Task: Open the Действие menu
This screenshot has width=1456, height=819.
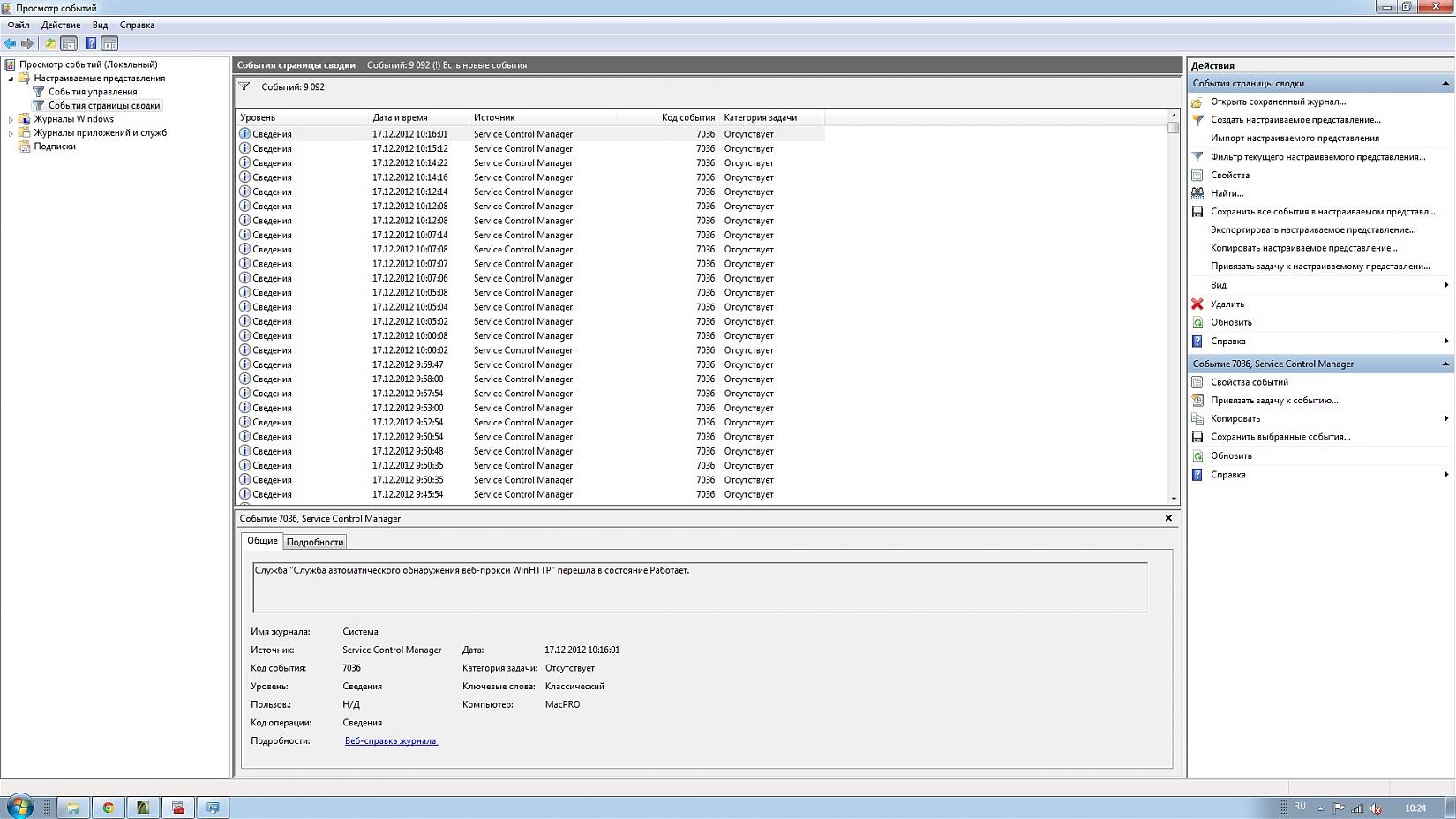Action: click(61, 25)
